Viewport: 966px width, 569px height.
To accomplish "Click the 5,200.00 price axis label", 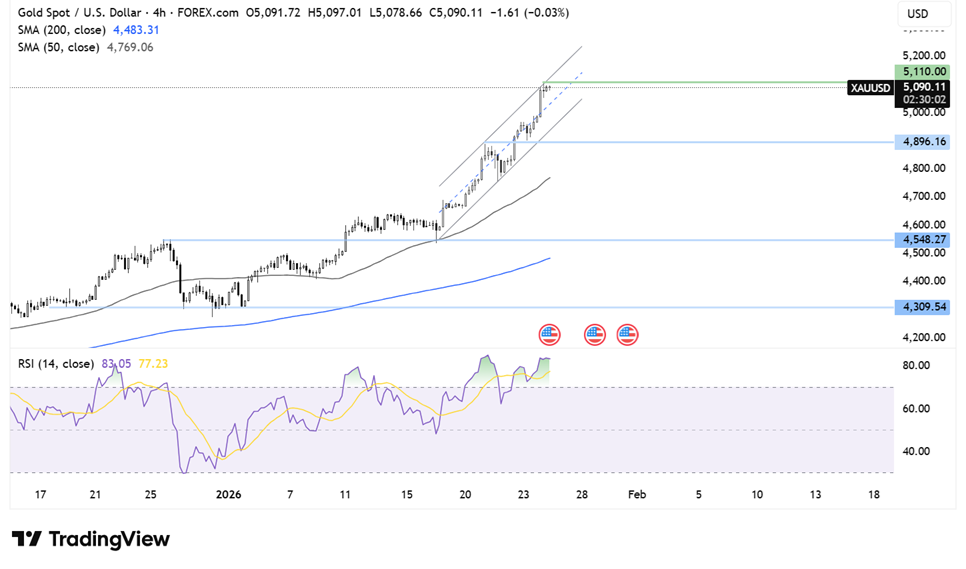I will click(x=923, y=55).
